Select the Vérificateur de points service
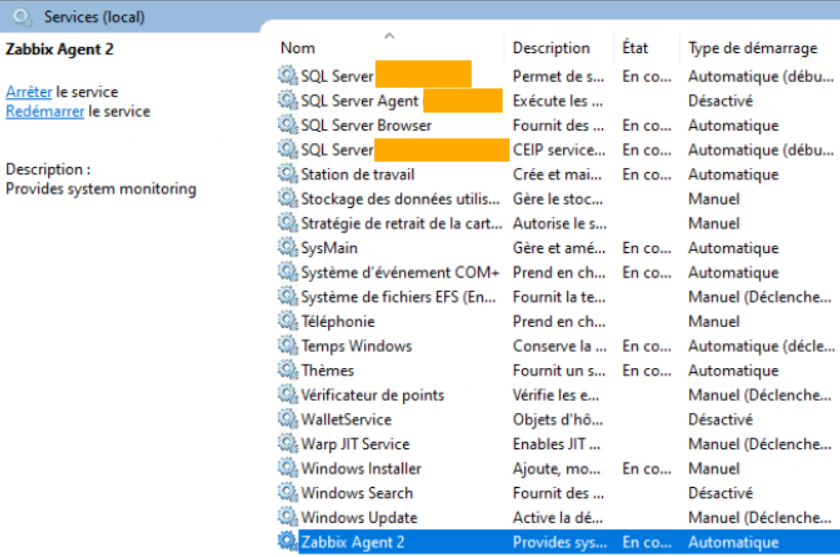The width and height of the screenshot is (840, 557). [x=373, y=395]
